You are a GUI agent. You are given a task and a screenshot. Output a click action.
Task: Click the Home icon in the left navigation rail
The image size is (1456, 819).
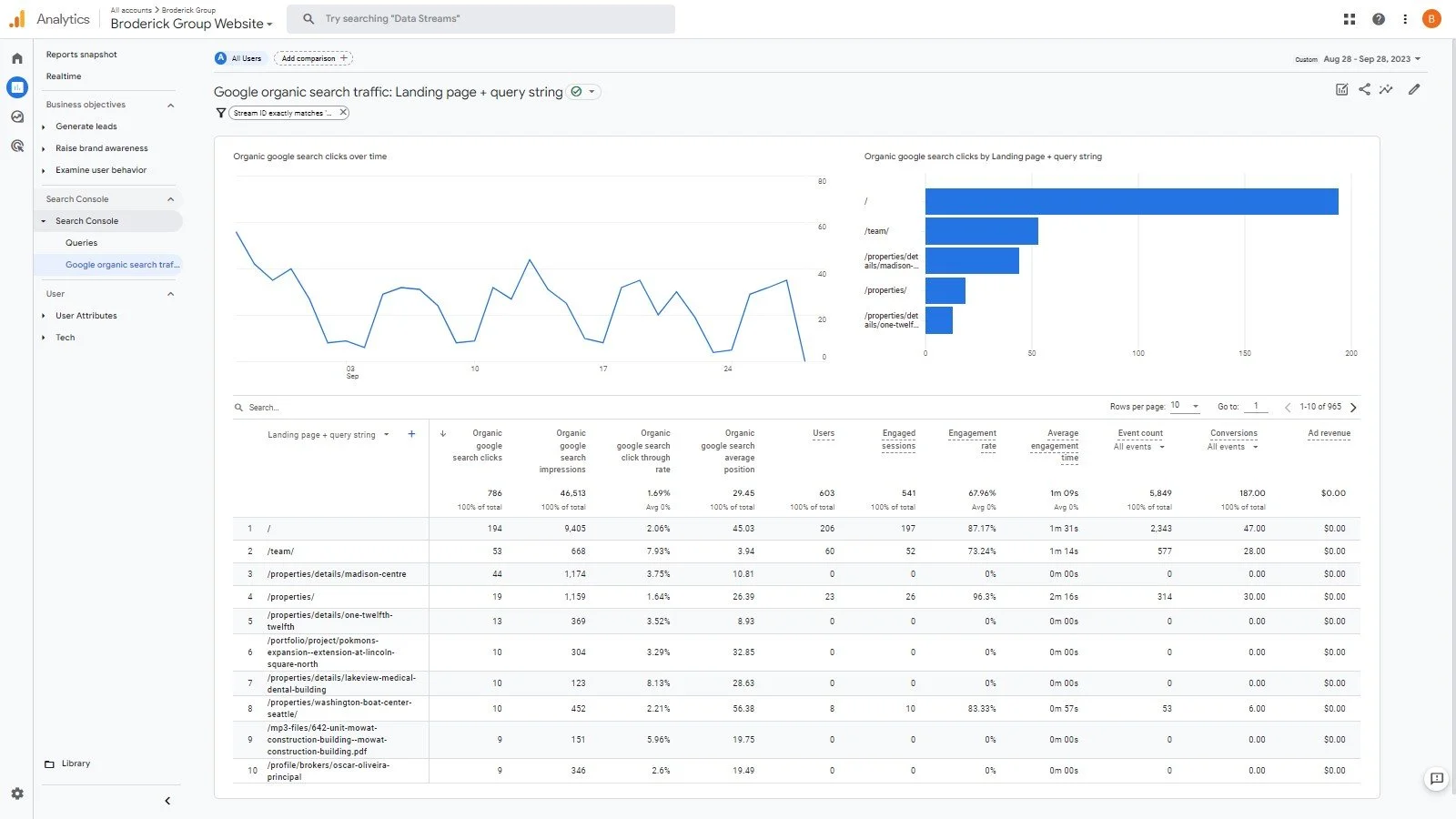[x=16, y=56]
